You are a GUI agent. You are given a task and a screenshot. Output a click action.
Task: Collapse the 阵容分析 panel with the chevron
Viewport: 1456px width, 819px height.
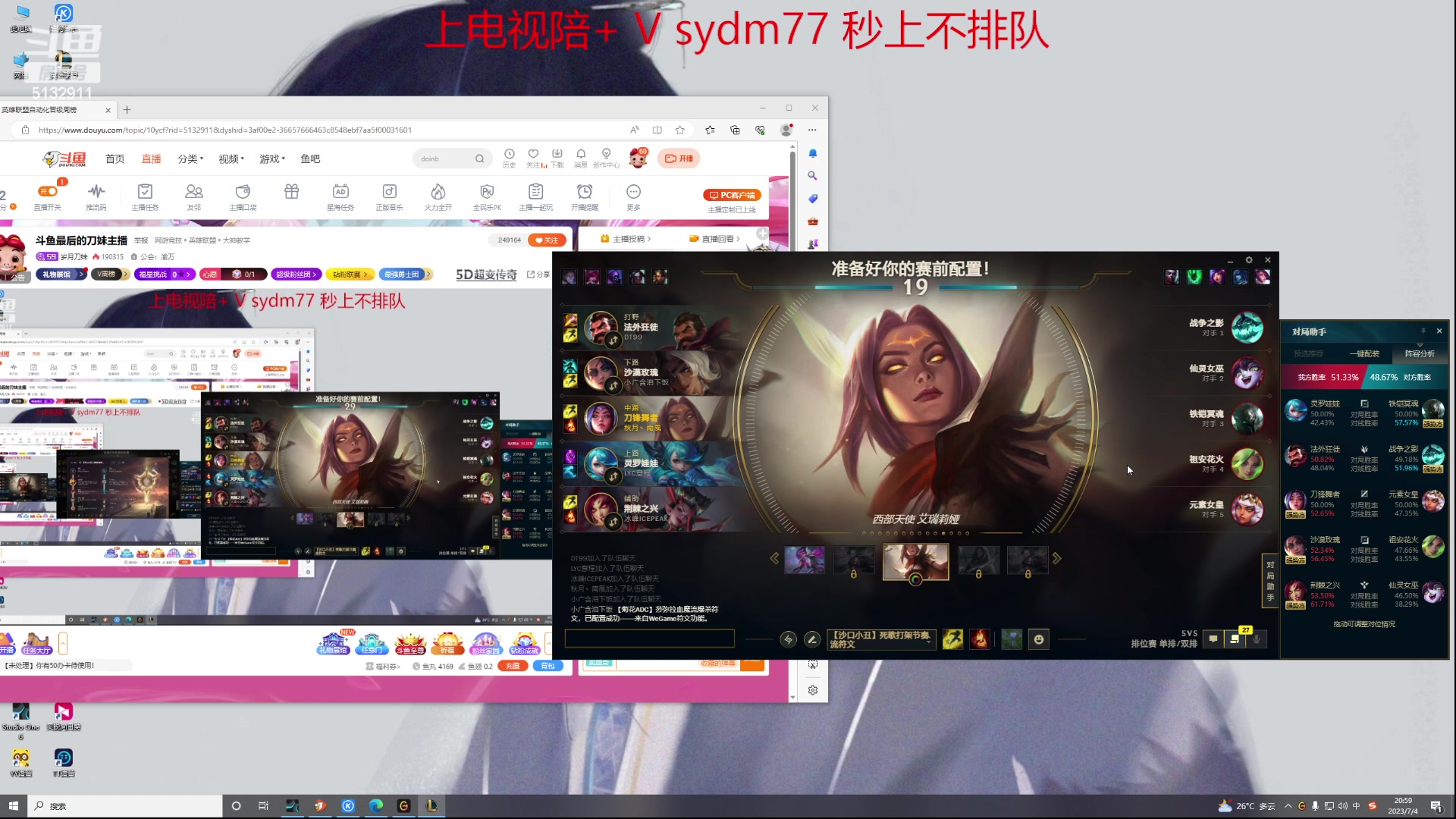1419,345
